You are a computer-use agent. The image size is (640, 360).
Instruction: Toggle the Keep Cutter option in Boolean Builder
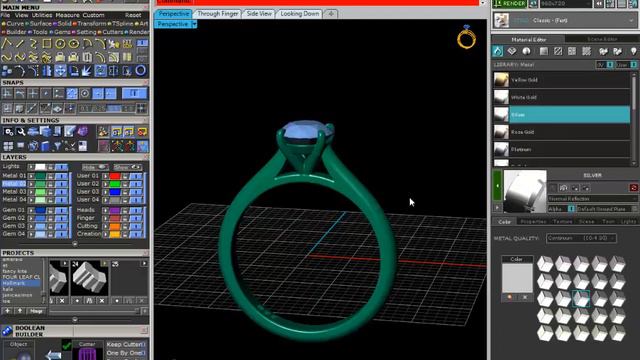pyautogui.click(x=125, y=344)
